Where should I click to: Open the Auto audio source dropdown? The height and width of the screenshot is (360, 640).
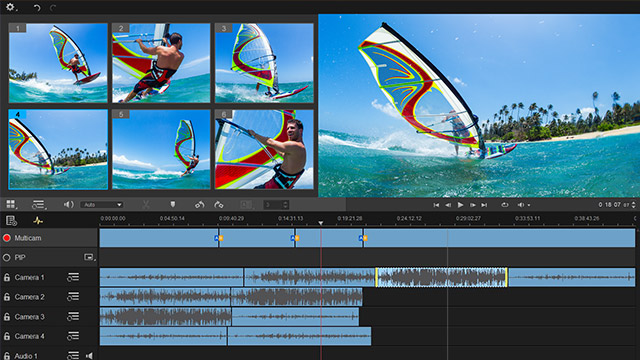pyautogui.click(x=102, y=204)
